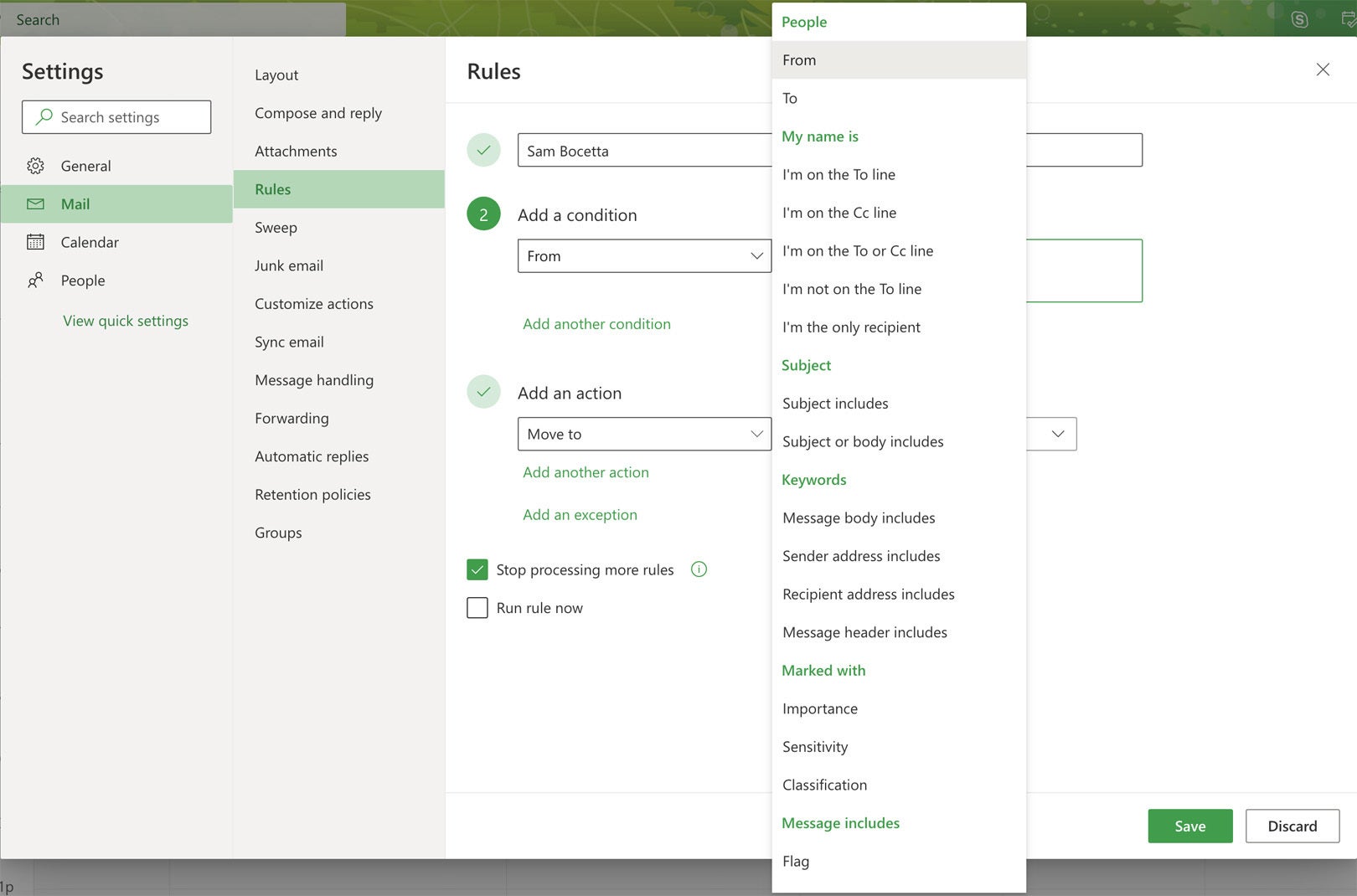
Task: Select To in the condition list
Action: [x=899, y=98]
